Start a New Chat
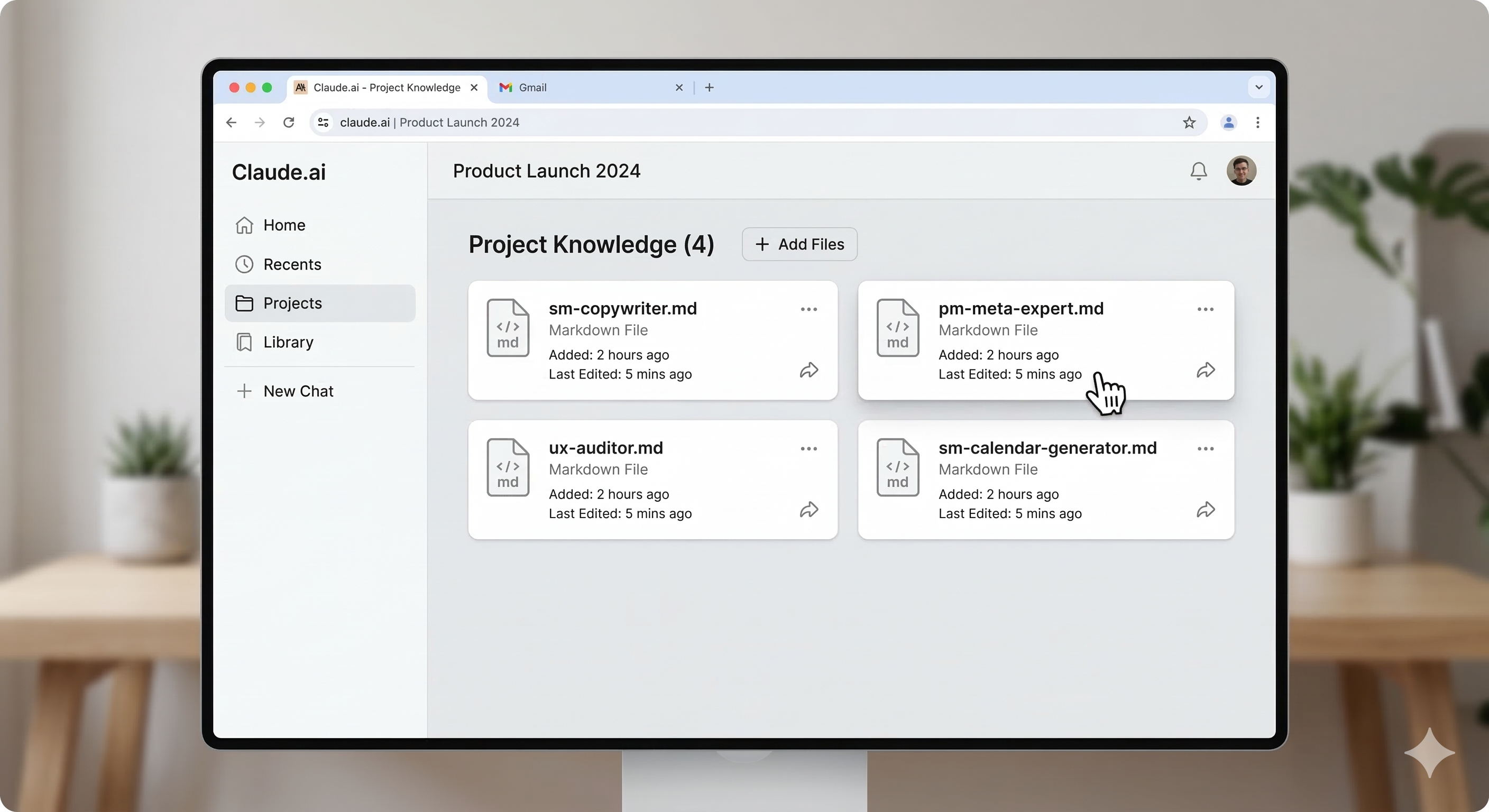Viewport: 1489px width, 812px height. (320, 391)
